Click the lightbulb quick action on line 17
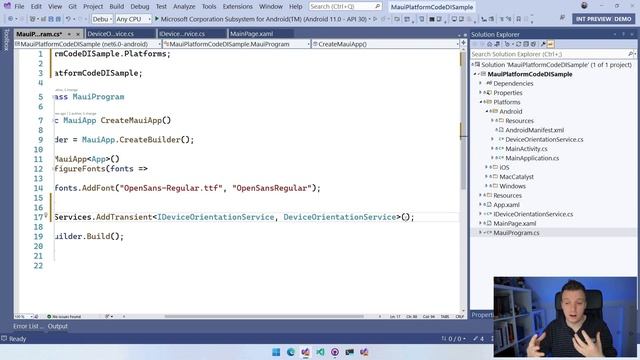640x360 pixels. click(46, 215)
